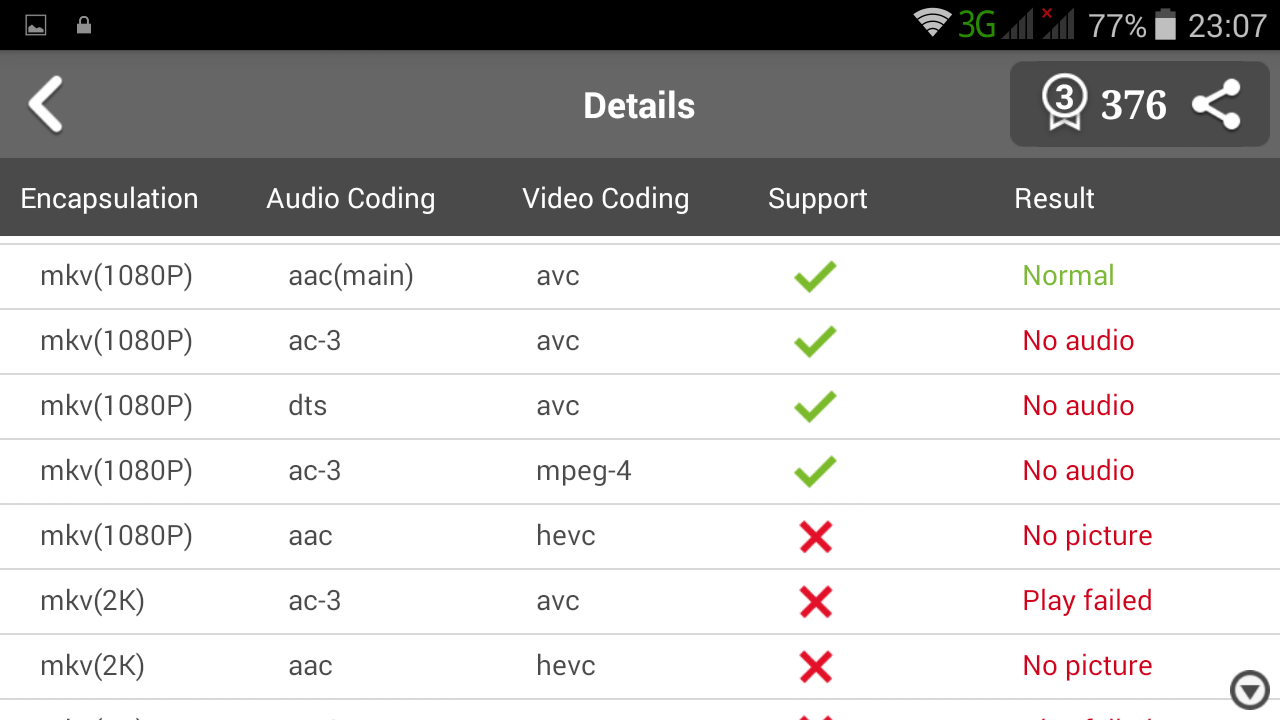1280x720 pixels.
Task: Tap the scroll-down circle arrow
Action: point(1249,690)
